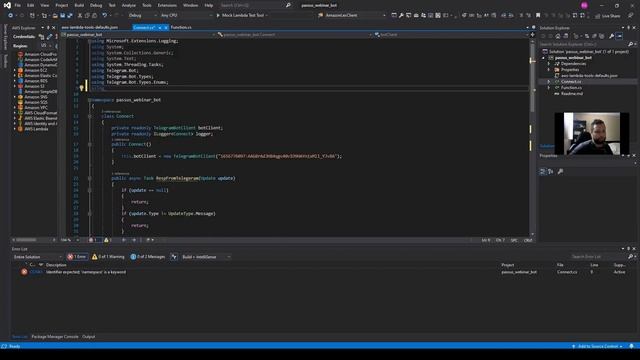Image resolution: width=640 pixels, height=360 pixels.
Task: Click the Categorized icon in Properties panel
Action: pyautogui.click(x=542, y=171)
